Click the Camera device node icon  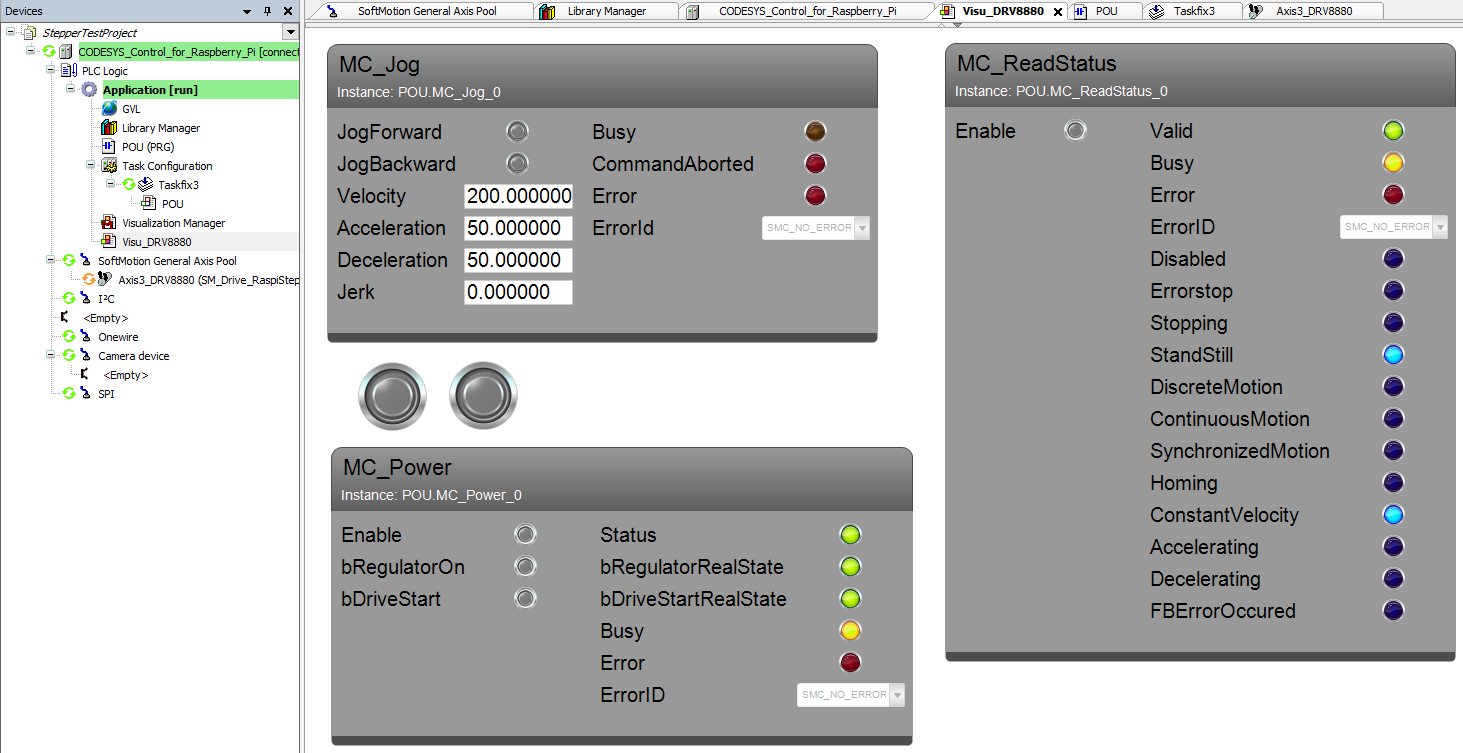coord(85,356)
